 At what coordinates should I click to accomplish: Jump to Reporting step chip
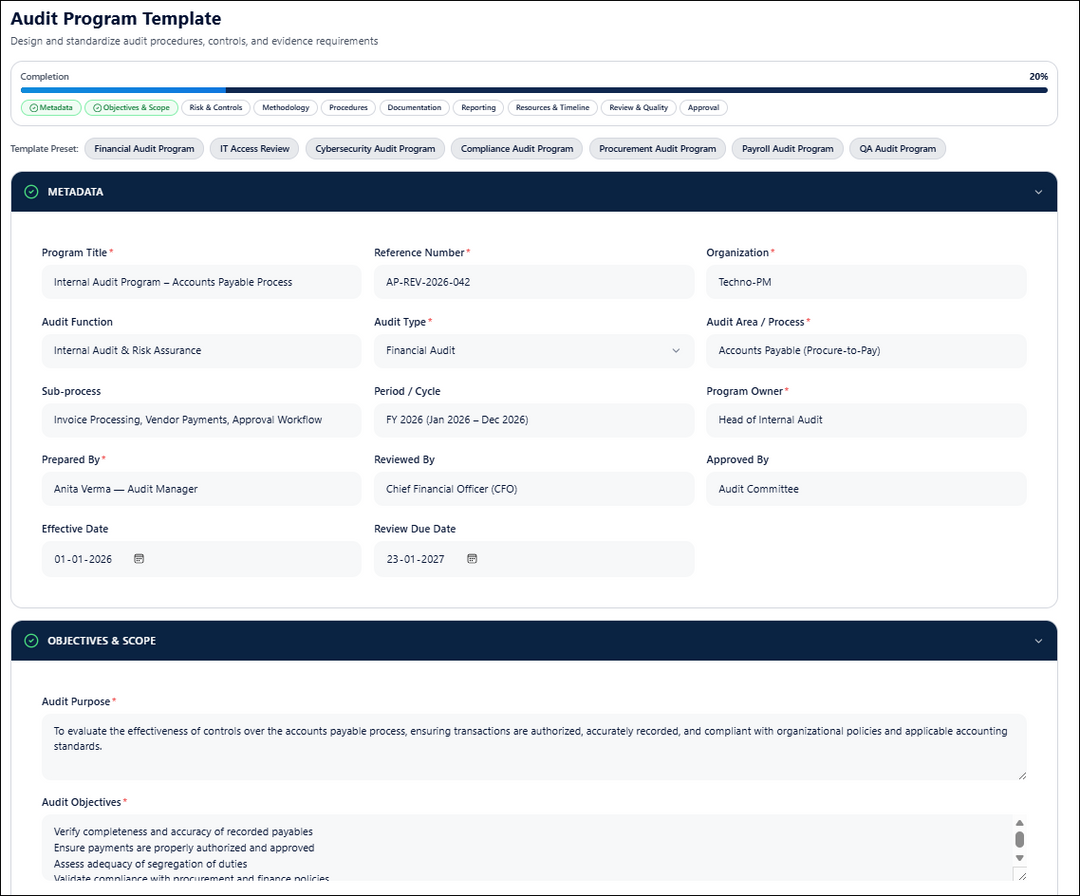tap(479, 107)
